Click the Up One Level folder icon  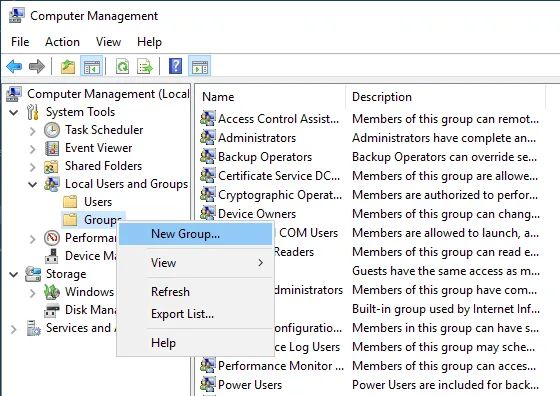[x=68, y=66]
